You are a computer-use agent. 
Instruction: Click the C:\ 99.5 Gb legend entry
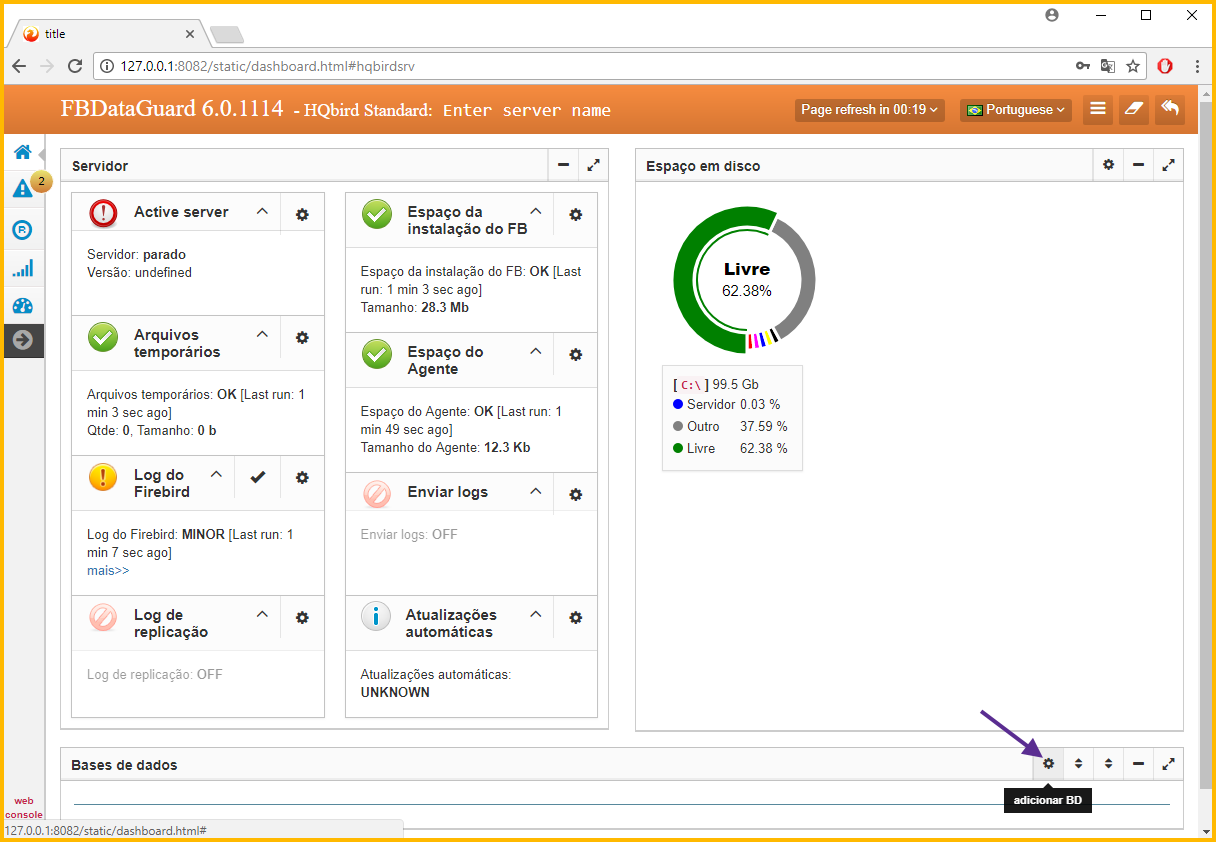715,384
